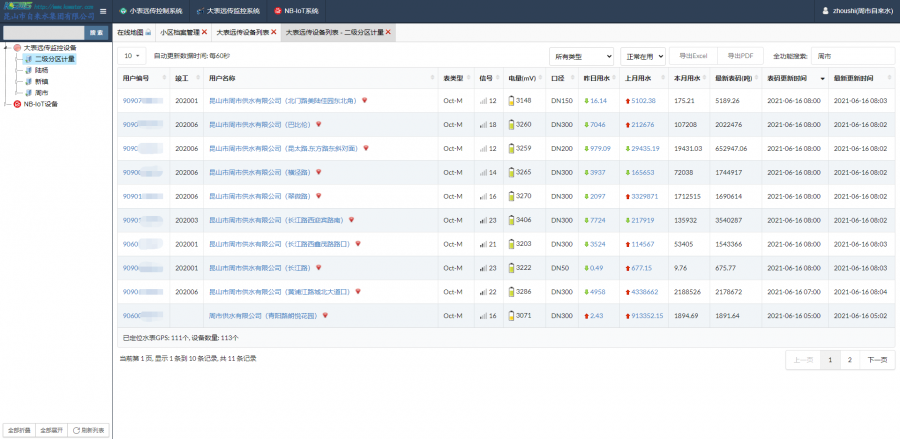The height and width of the screenshot is (439, 900).
Task: Open the 正常在用 status dropdown
Action: coord(642,56)
